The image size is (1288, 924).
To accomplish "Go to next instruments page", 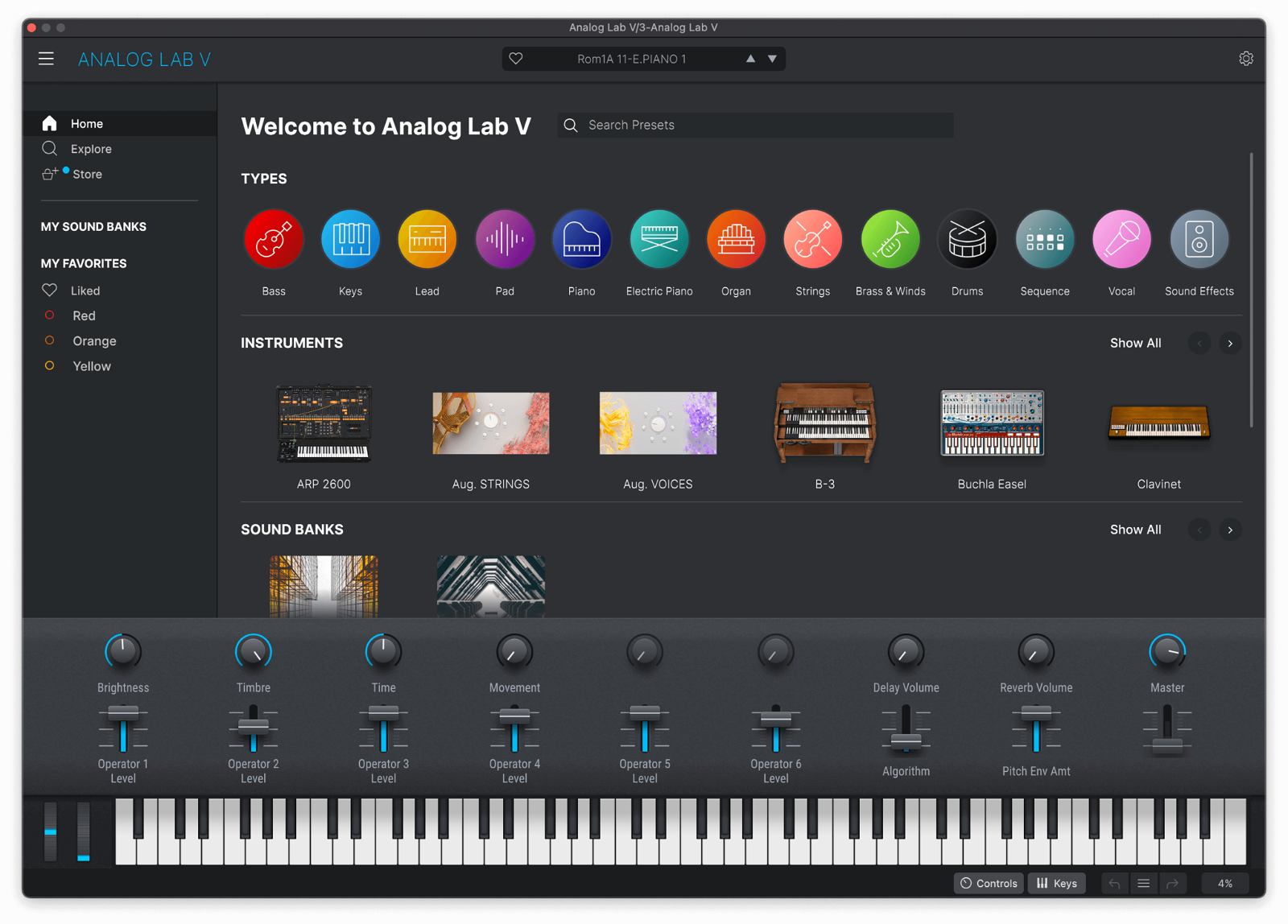I will coord(1230,344).
